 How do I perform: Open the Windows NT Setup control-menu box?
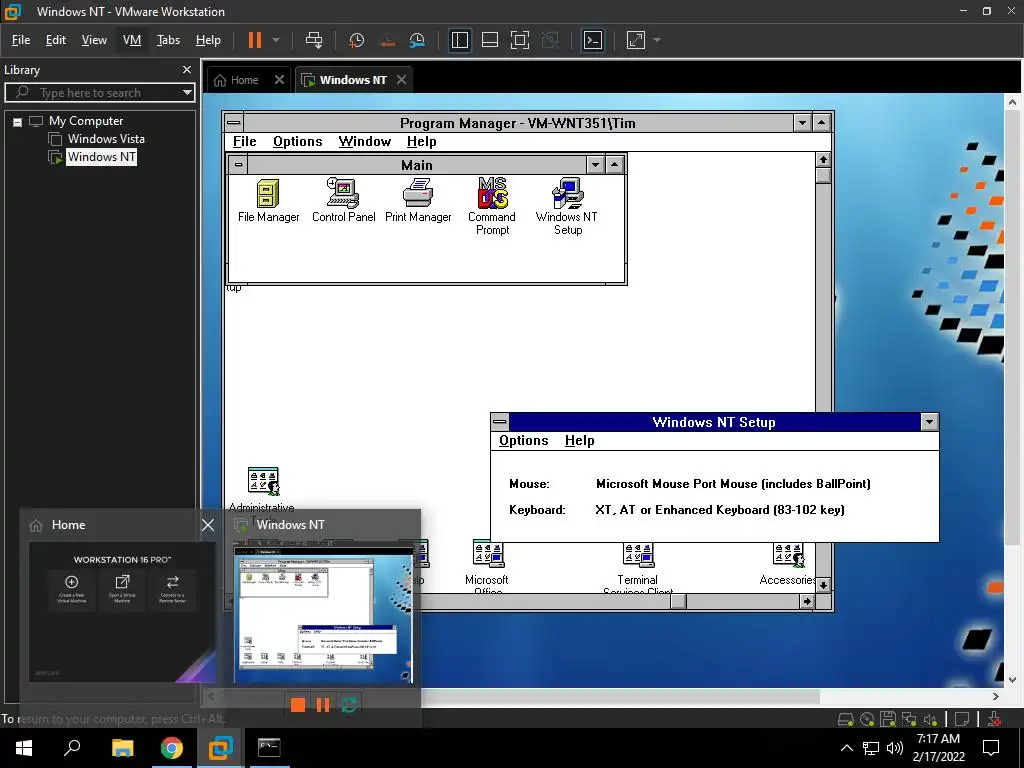[500, 422]
